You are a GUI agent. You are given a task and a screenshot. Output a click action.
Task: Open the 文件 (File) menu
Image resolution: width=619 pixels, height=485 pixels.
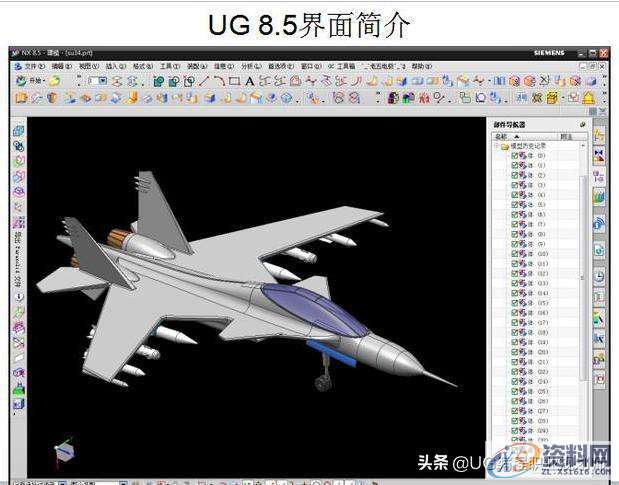tap(35, 66)
